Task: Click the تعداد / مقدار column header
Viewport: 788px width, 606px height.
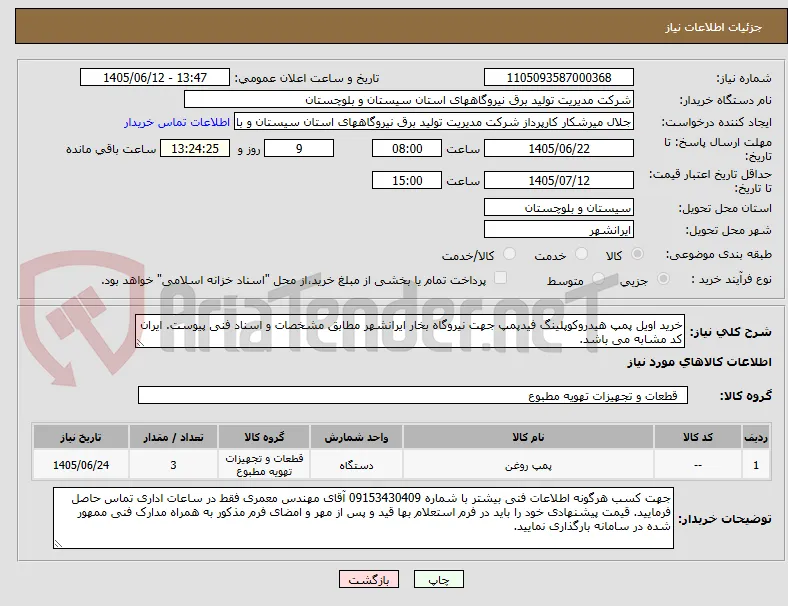Action: (x=173, y=437)
